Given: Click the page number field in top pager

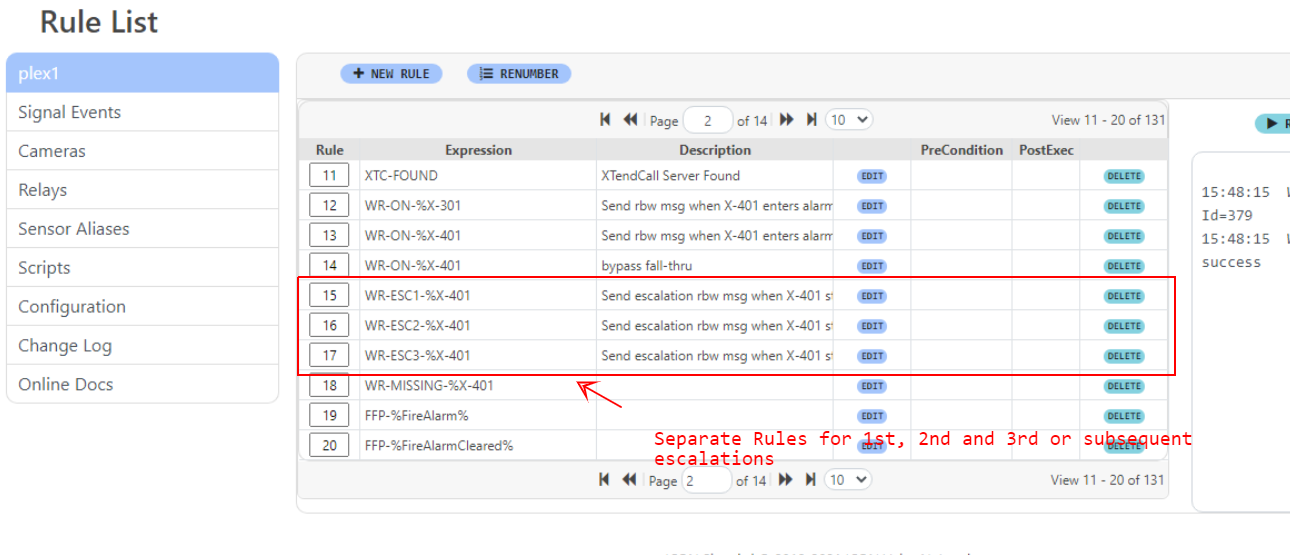Looking at the screenshot, I should point(708,121).
